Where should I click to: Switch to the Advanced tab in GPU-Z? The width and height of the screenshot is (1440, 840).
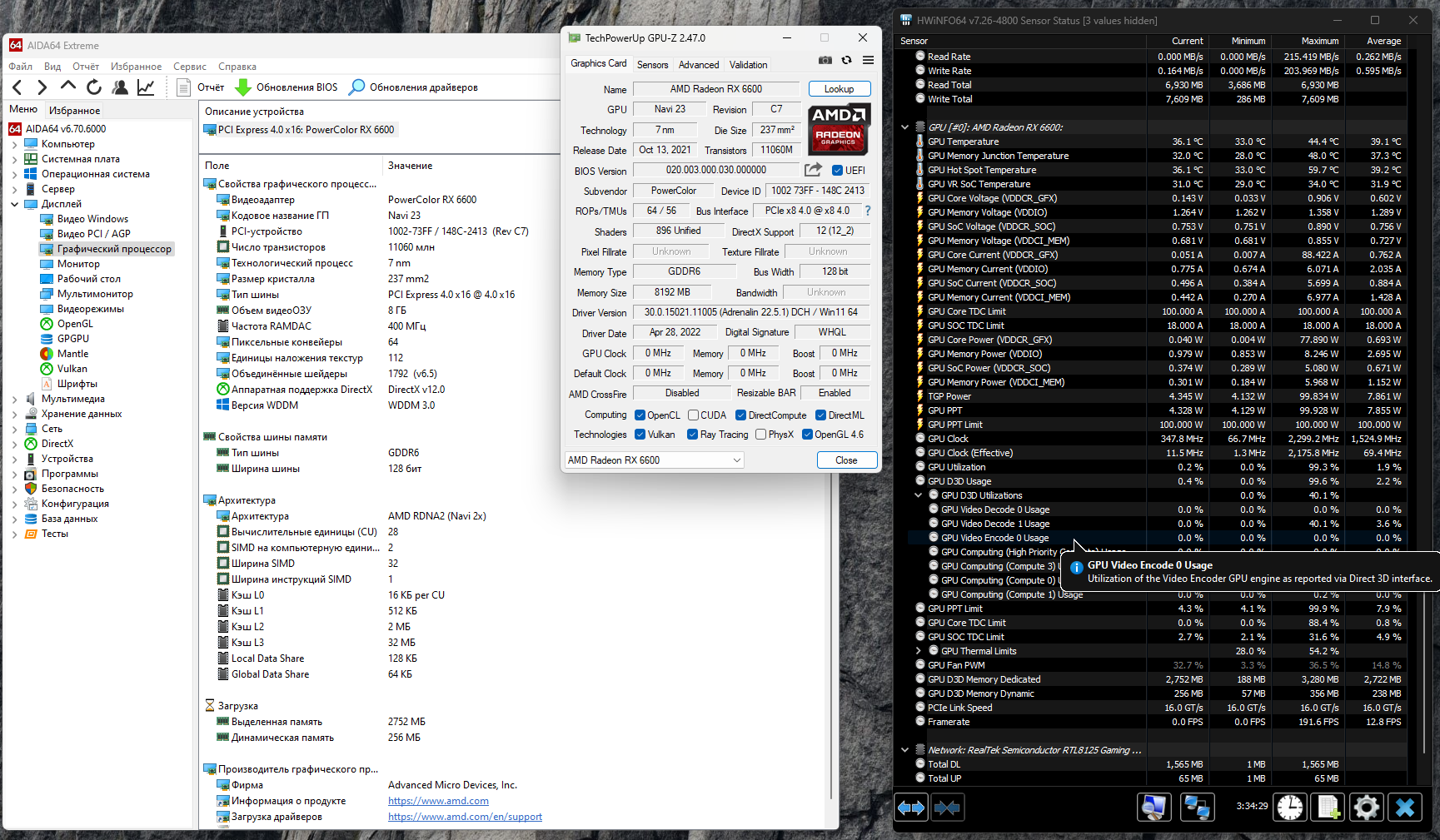pos(699,65)
